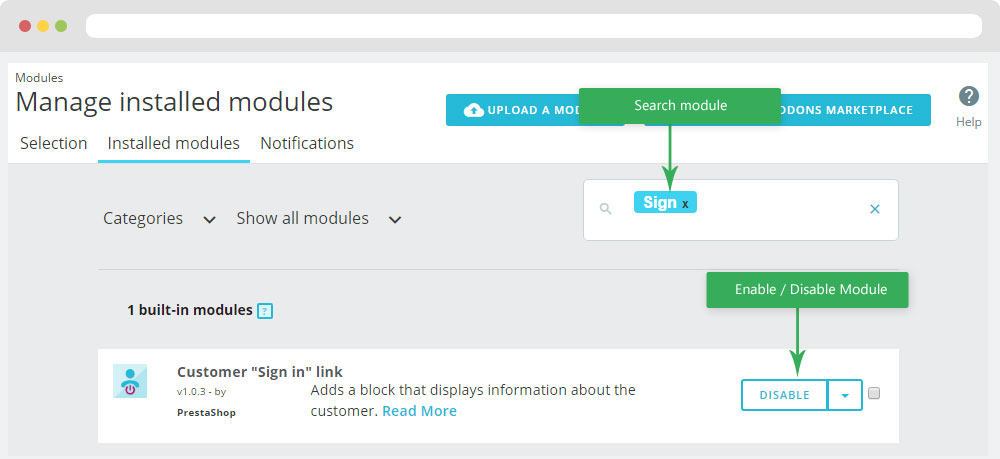Click the Customer Sign in module icon

tap(130, 381)
